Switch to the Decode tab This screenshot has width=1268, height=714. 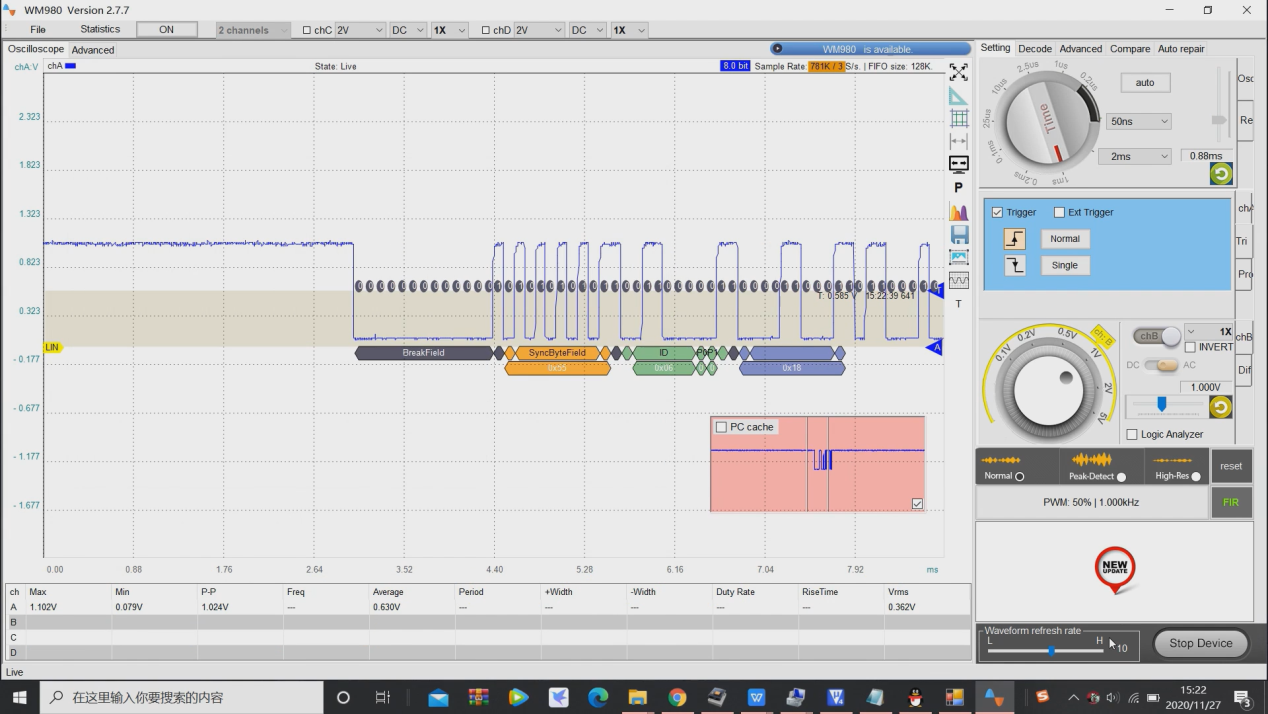[1035, 48]
